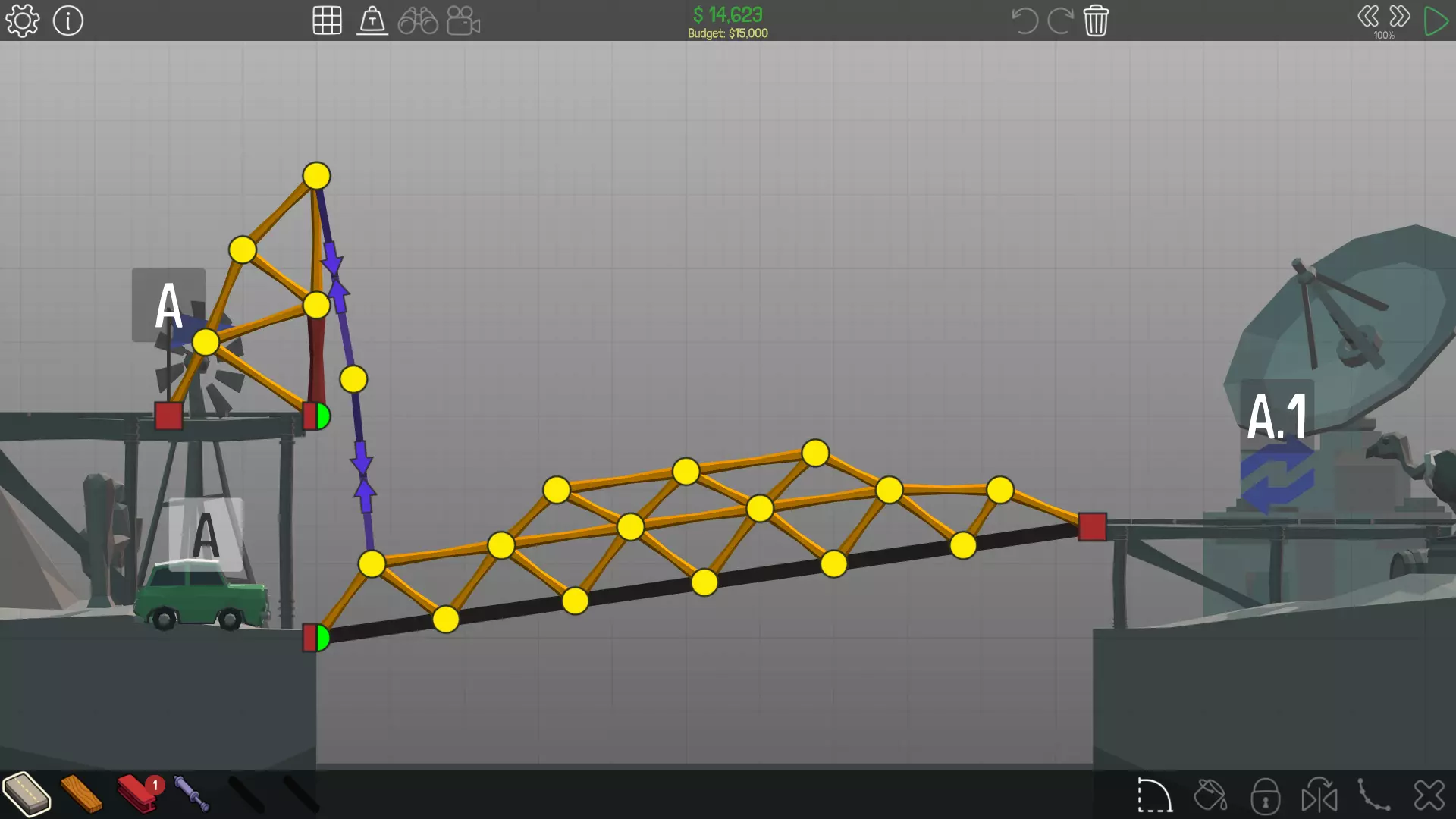Screen dimensions: 1456x819
Task: Increase simulation speed with right chevrons
Action: [1400, 17]
